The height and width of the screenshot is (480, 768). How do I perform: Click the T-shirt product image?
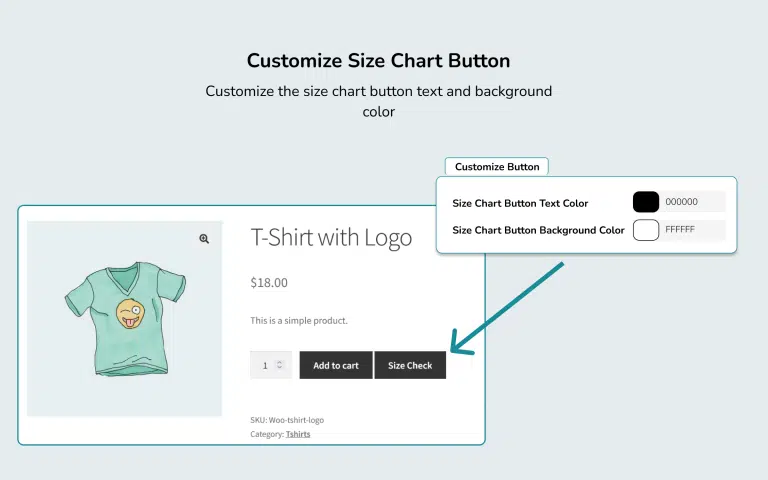(124, 318)
